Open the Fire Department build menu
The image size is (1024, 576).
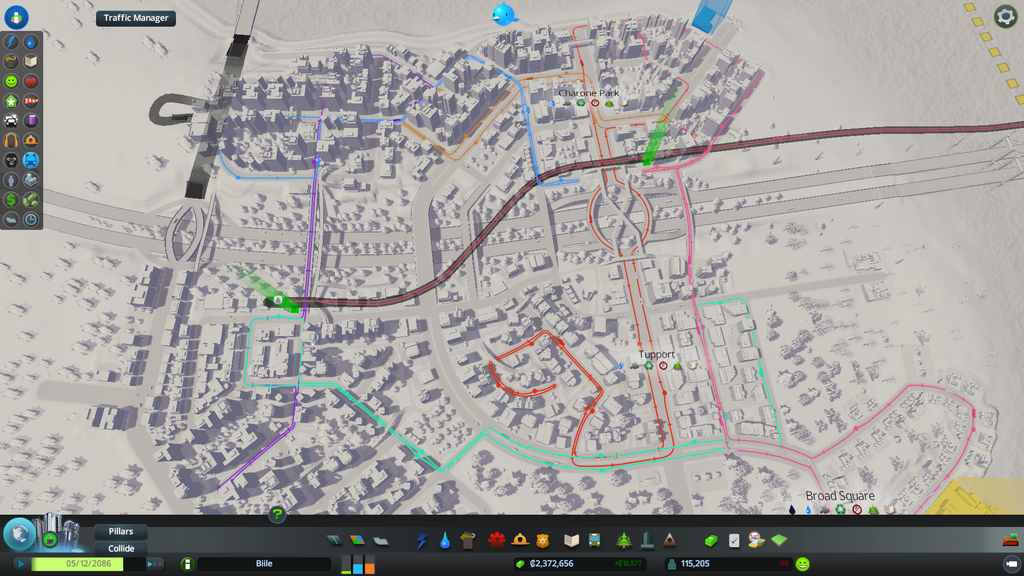tap(520, 540)
